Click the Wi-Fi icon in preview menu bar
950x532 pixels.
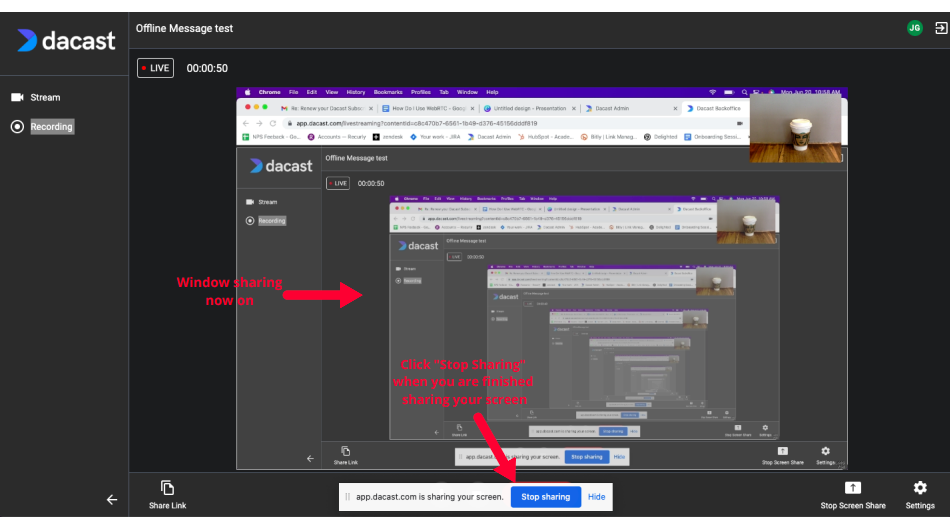(x=712, y=92)
